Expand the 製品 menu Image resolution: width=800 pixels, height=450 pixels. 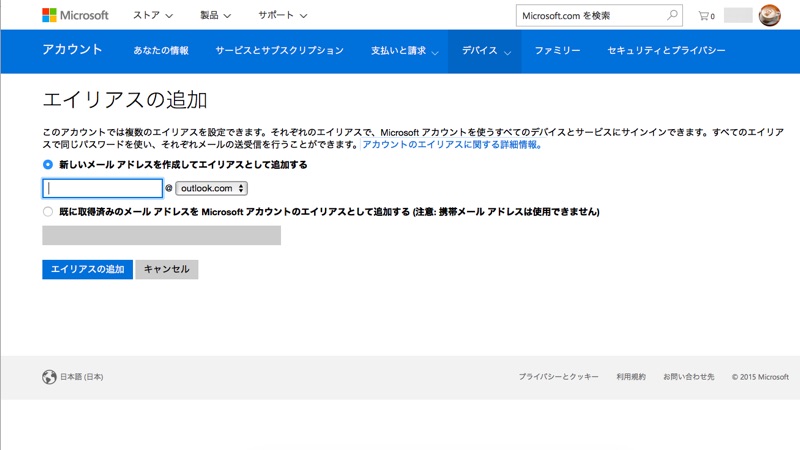click(215, 15)
